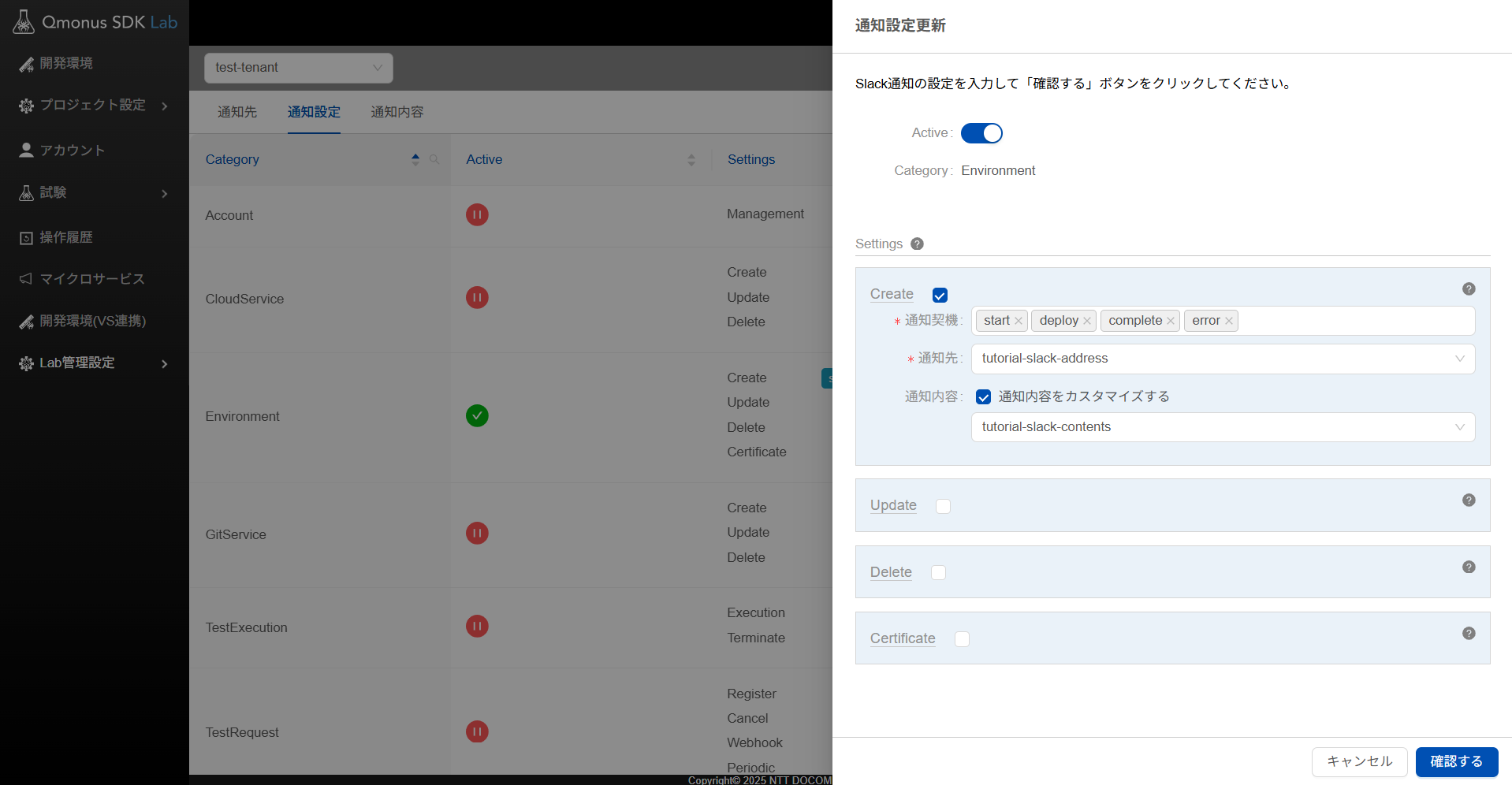Click the Settings help question mark icon

pos(917,244)
